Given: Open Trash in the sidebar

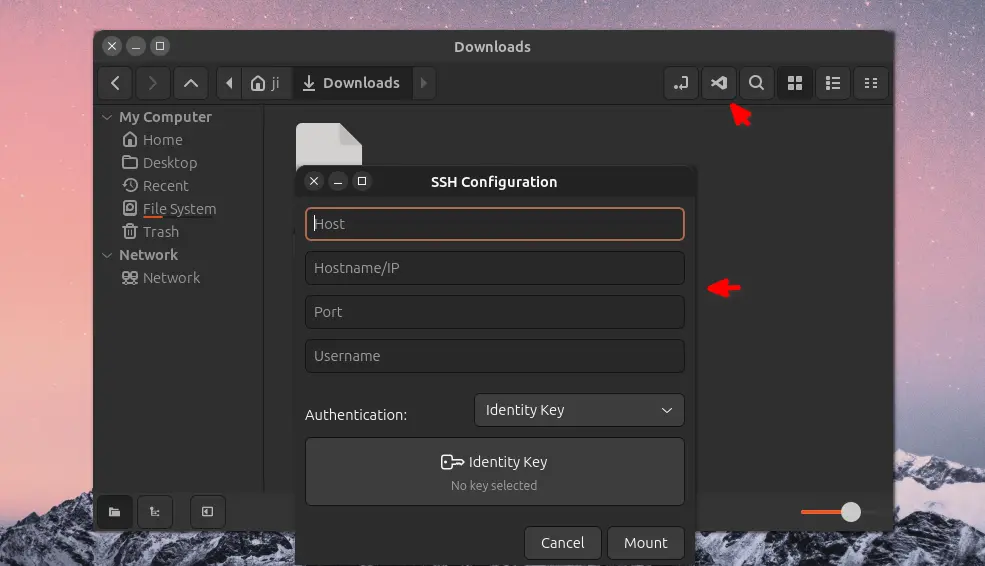Looking at the screenshot, I should point(160,232).
